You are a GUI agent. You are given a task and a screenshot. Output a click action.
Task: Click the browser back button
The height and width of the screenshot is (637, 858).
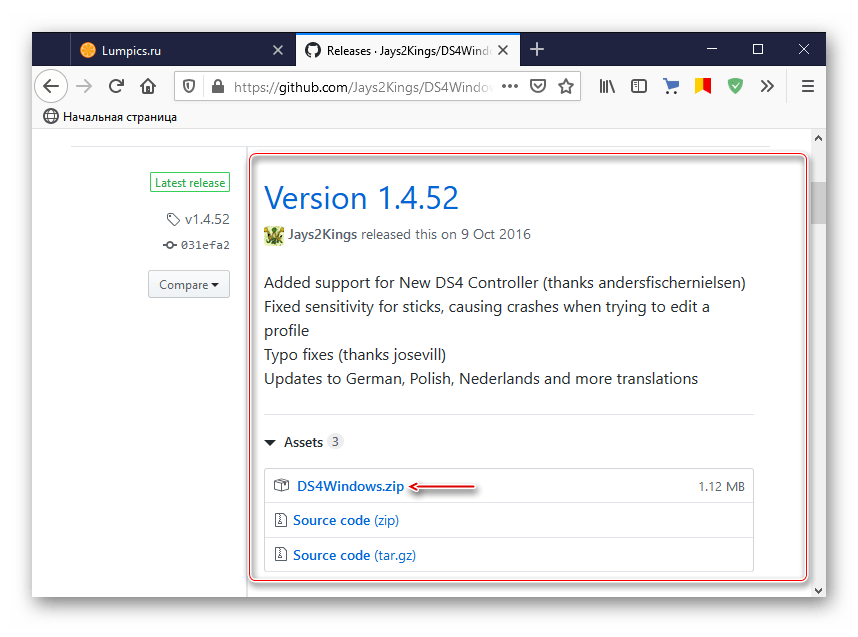click(51, 86)
